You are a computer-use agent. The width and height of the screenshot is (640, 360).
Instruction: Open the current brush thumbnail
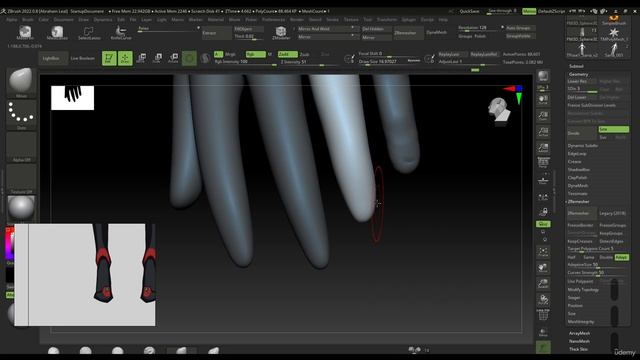tap(21, 82)
